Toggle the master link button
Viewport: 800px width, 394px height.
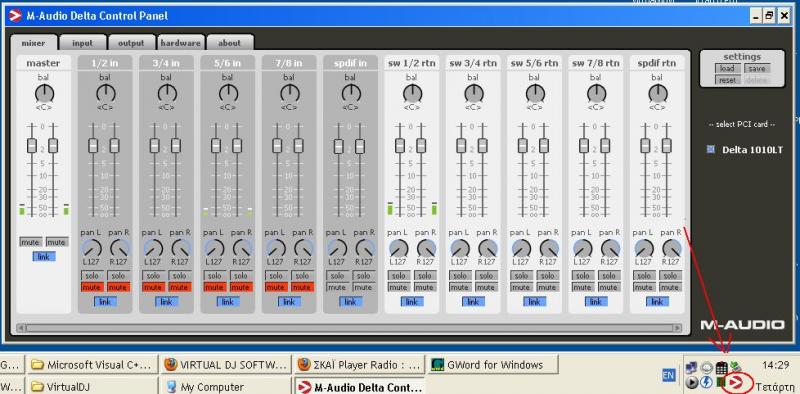click(44, 257)
